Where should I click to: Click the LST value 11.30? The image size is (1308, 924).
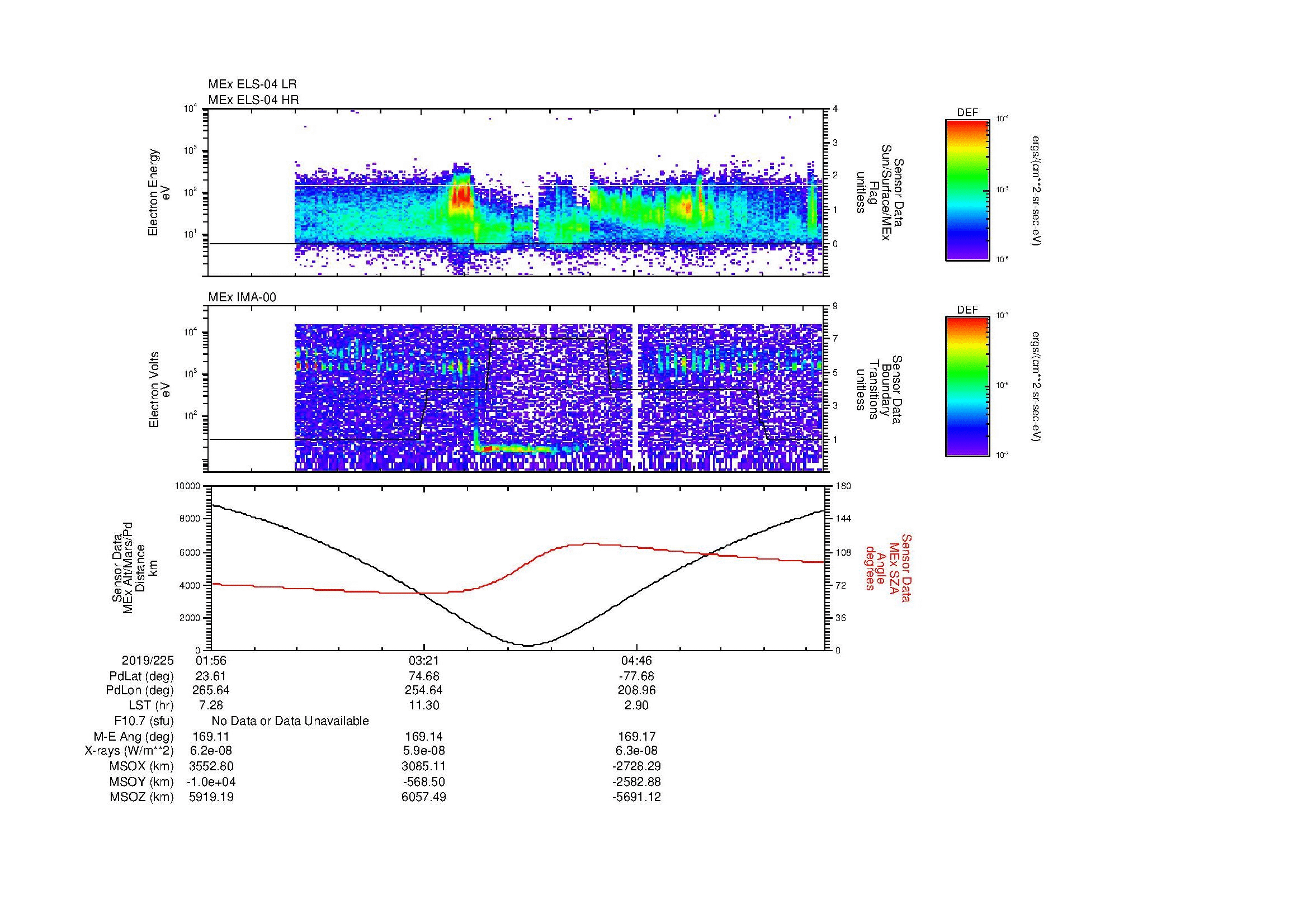(424, 706)
